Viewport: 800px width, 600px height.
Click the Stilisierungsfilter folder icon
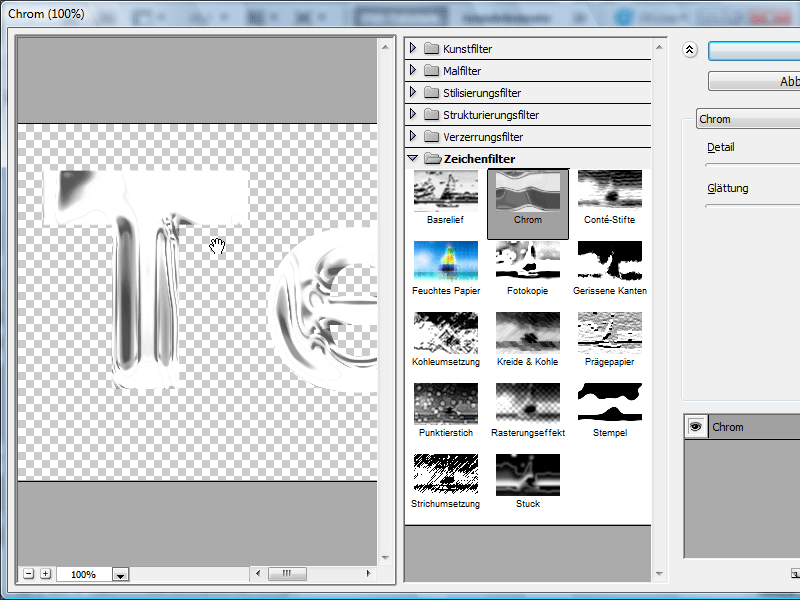[x=432, y=92]
